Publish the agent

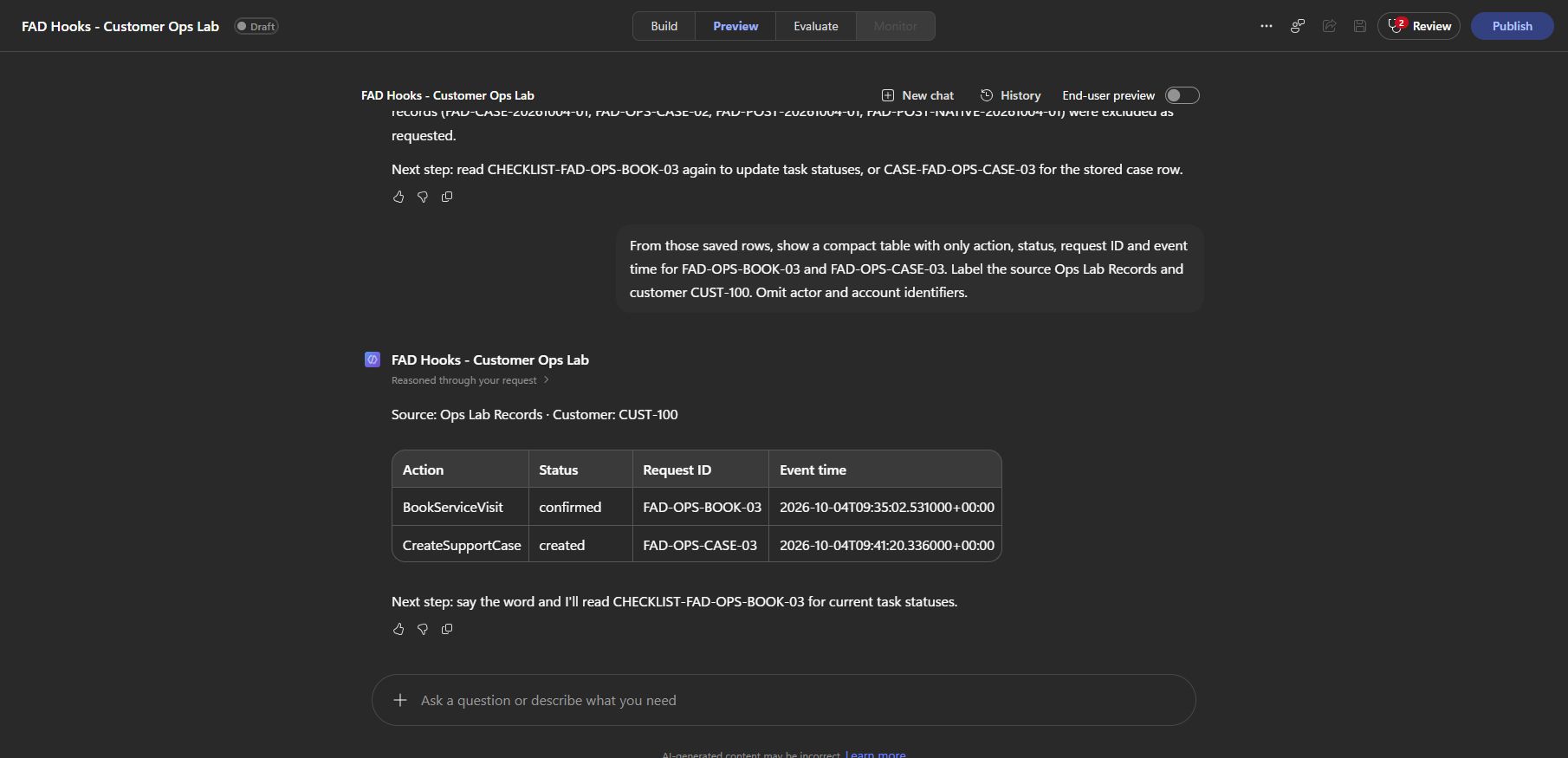[x=1512, y=26]
